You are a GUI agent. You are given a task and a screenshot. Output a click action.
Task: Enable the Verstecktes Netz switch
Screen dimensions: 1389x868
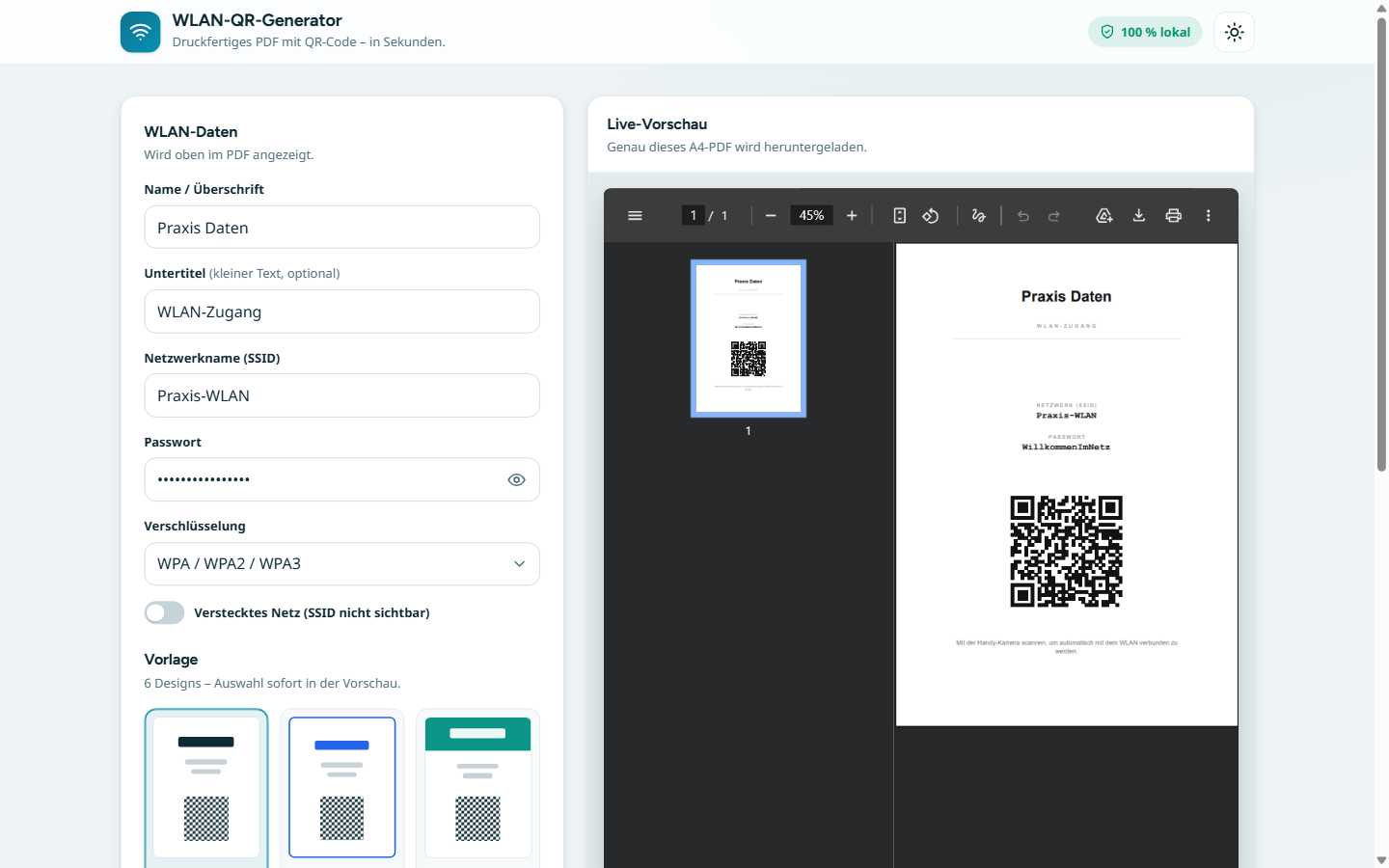[164, 612]
